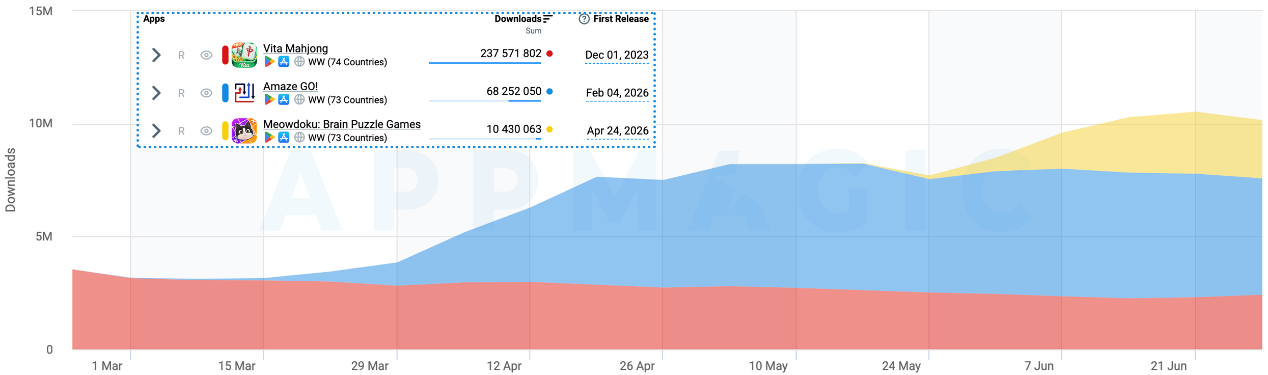Click the App Store icon under Amaze GO!
The image size is (1268, 375).
coord(284,100)
